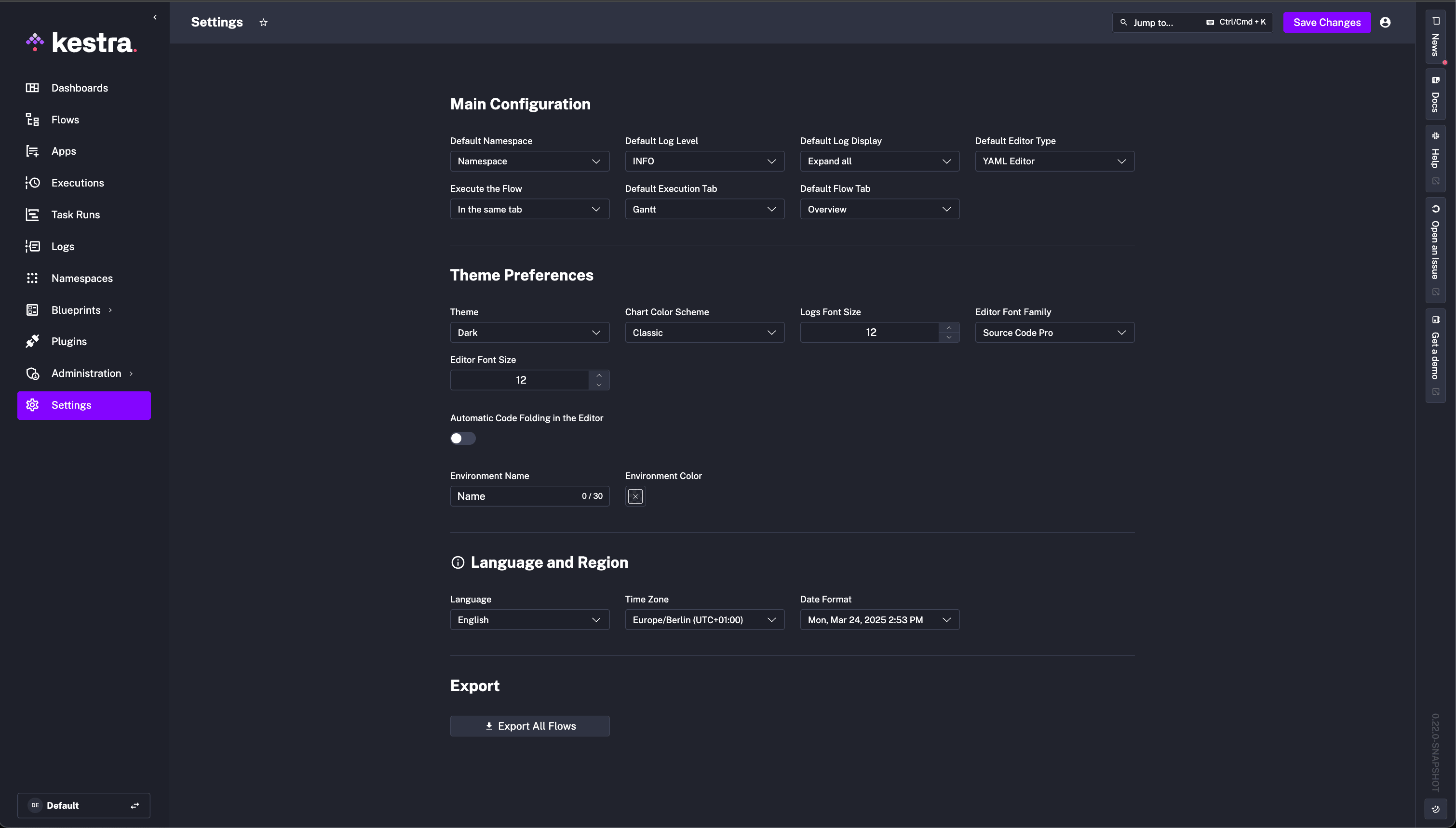Increase Logs Font Size with up arrow
Viewport: 1456px width, 828px height.
coord(949,328)
